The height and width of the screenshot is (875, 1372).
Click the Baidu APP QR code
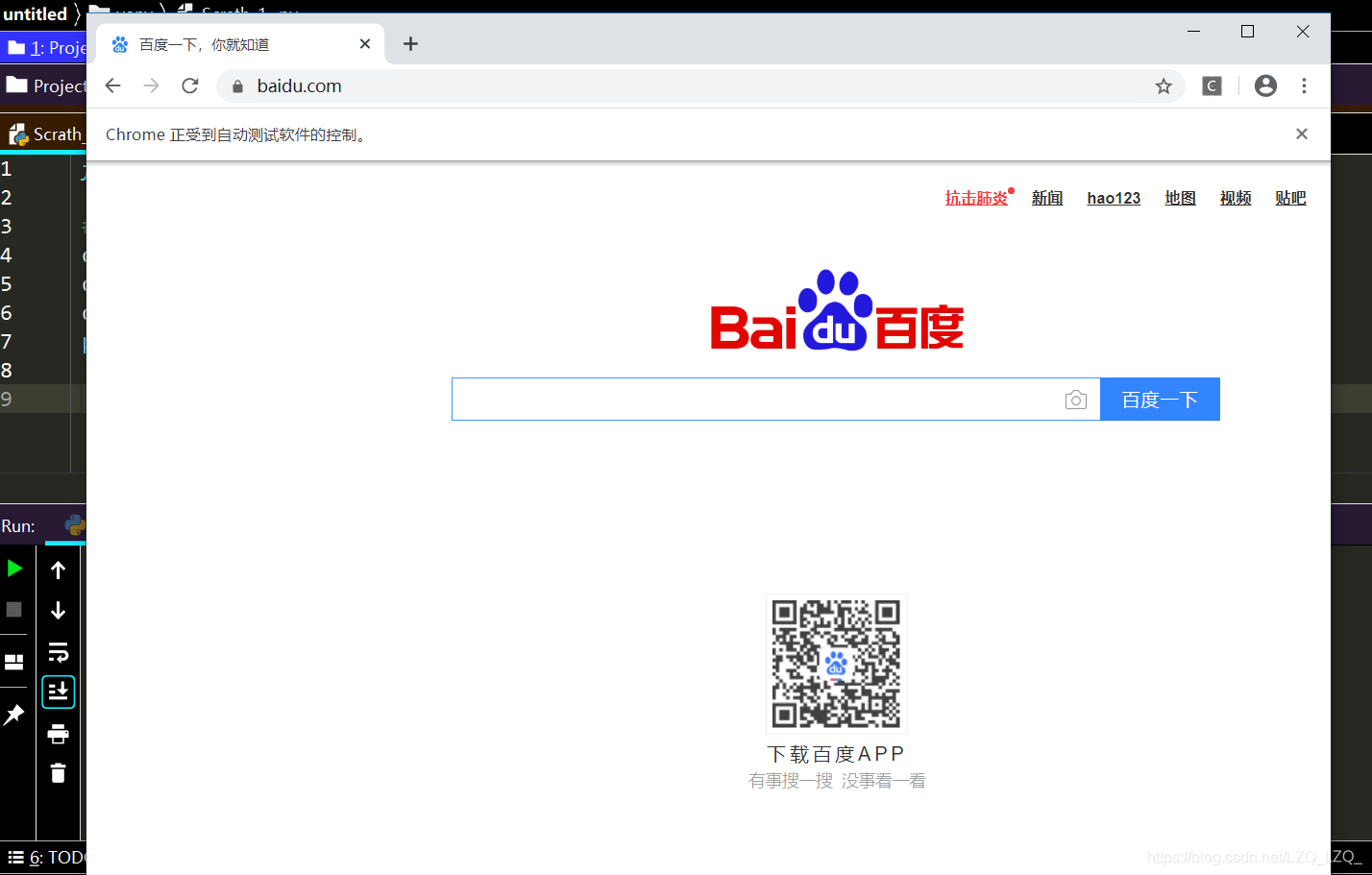(x=837, y=664)
